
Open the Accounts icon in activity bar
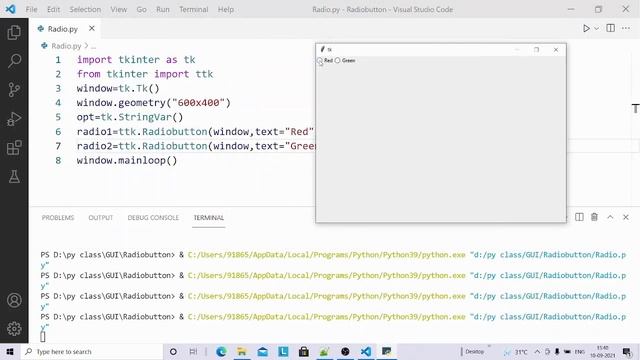coord(14,300)
